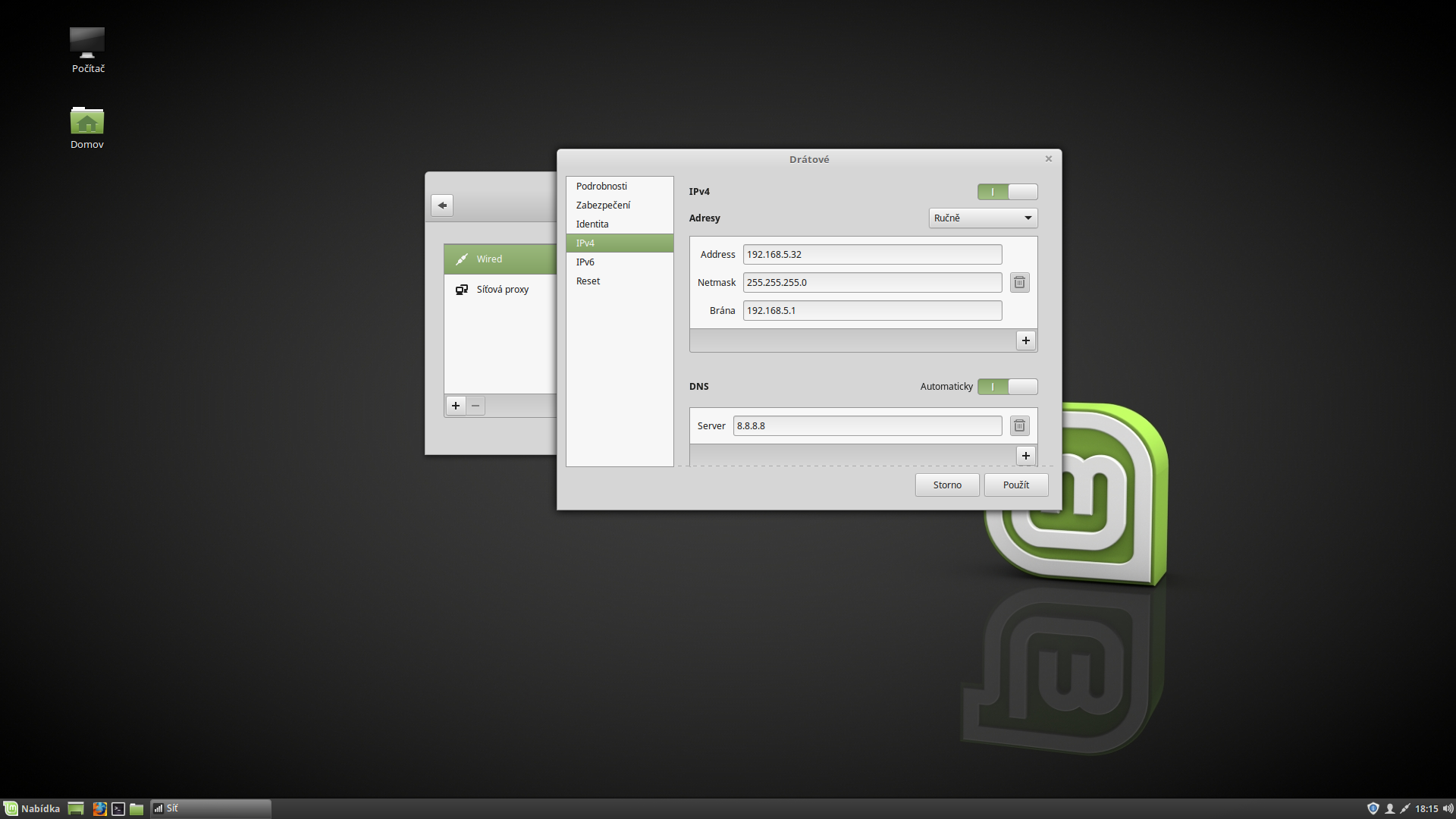Delete the IP address entry via trash icon
Screen dimensions: 1456x819
tap(1019, 282)
